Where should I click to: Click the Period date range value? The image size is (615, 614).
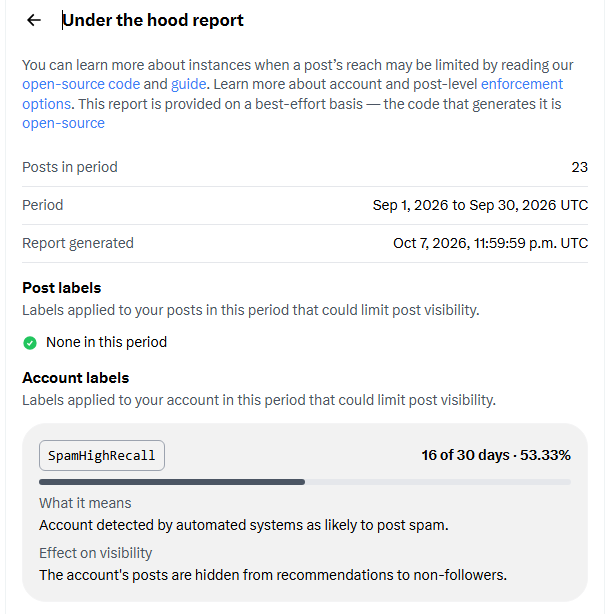480,205
